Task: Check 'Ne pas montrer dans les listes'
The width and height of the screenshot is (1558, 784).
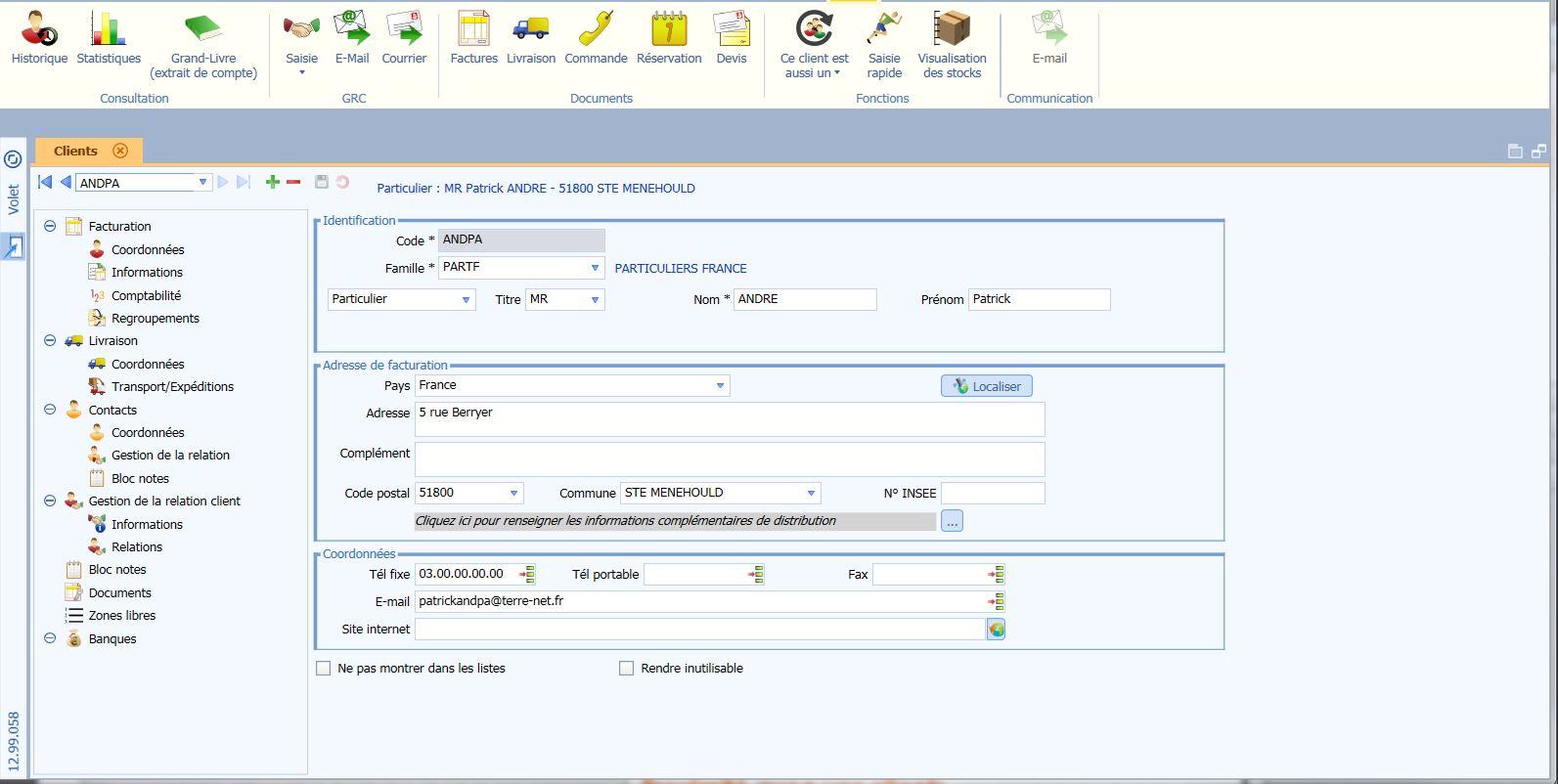Action: pos(324,669)
